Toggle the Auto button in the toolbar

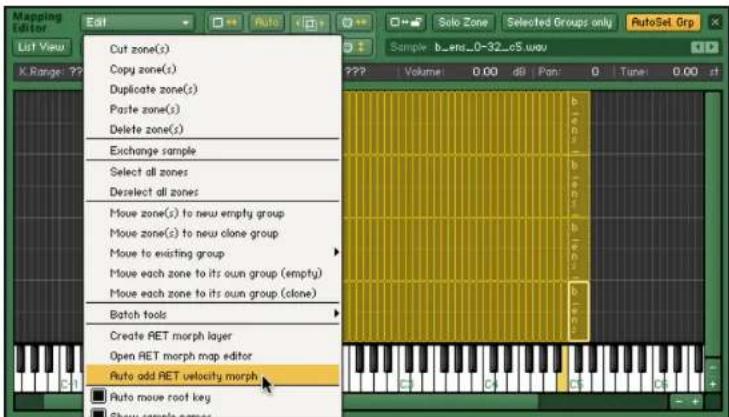tap(266, 22)
